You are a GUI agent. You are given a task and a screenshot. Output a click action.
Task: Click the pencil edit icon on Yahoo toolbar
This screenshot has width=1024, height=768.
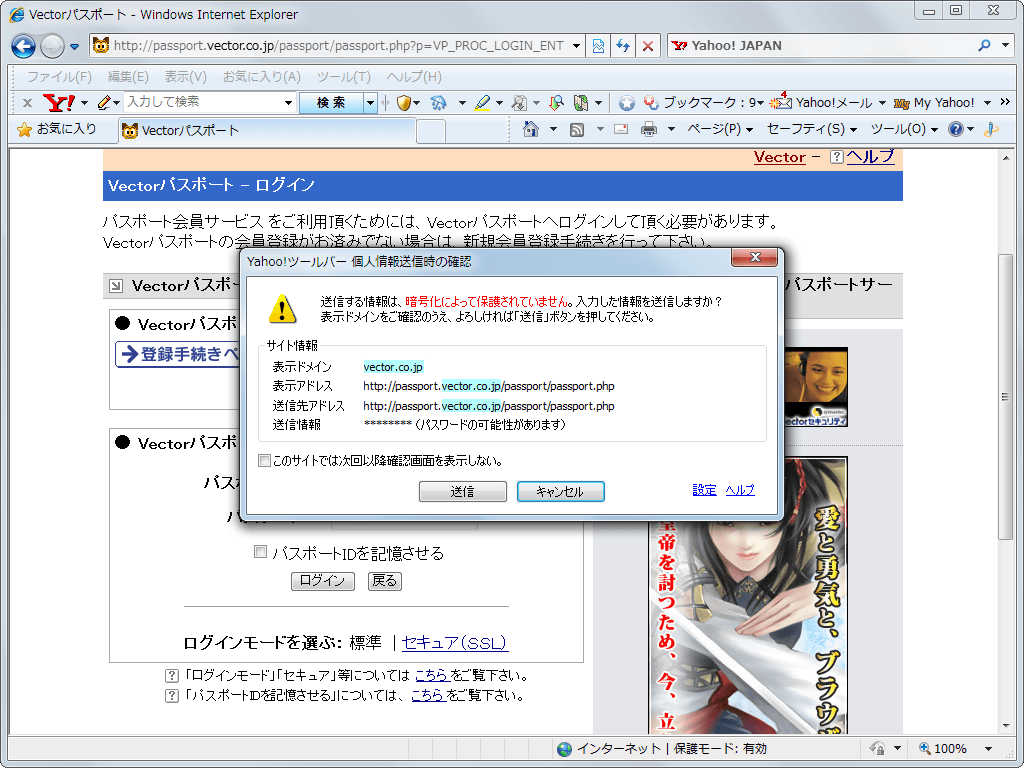104,103
